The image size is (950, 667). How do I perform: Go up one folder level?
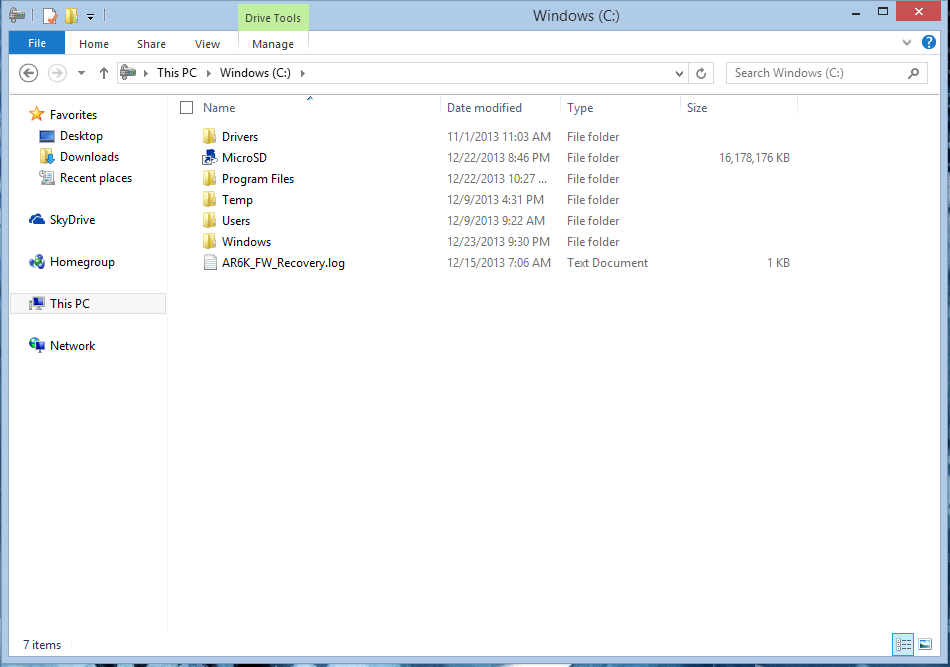click(x=104, y=73)
